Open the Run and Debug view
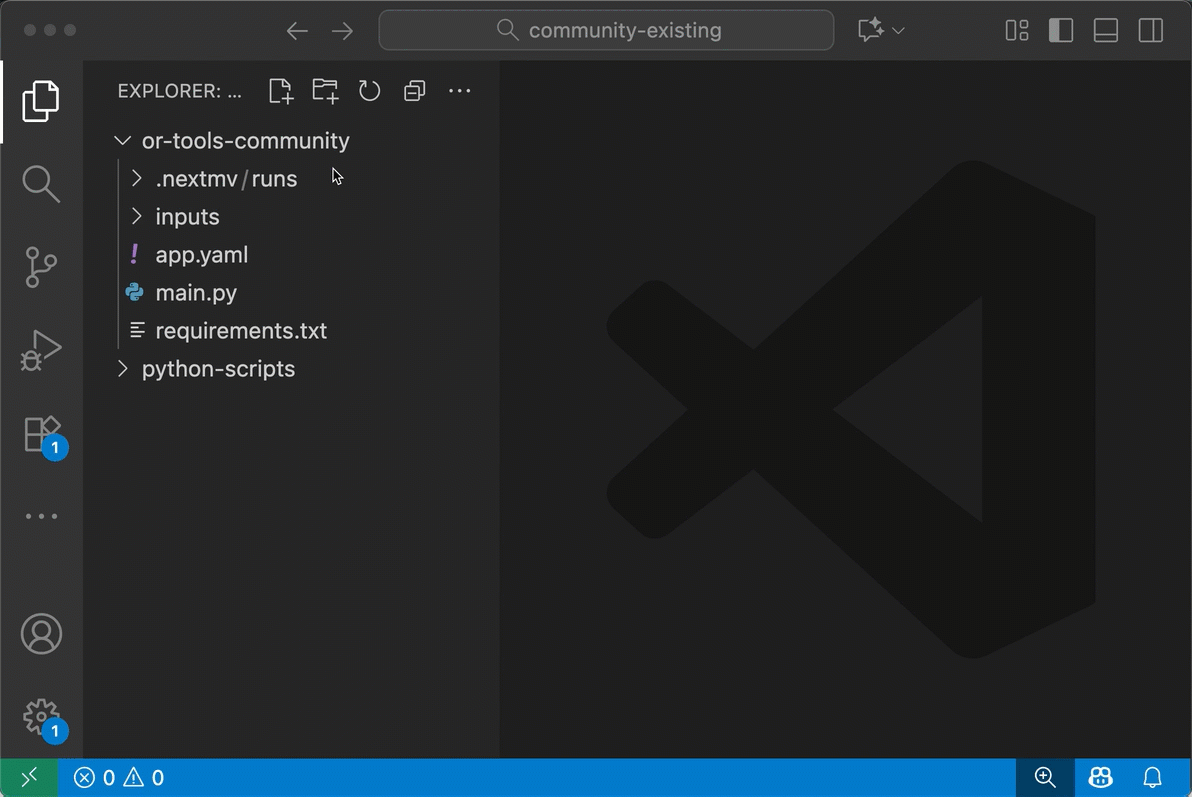This screenshot has height=797, width=1192. tap(41, 350)
